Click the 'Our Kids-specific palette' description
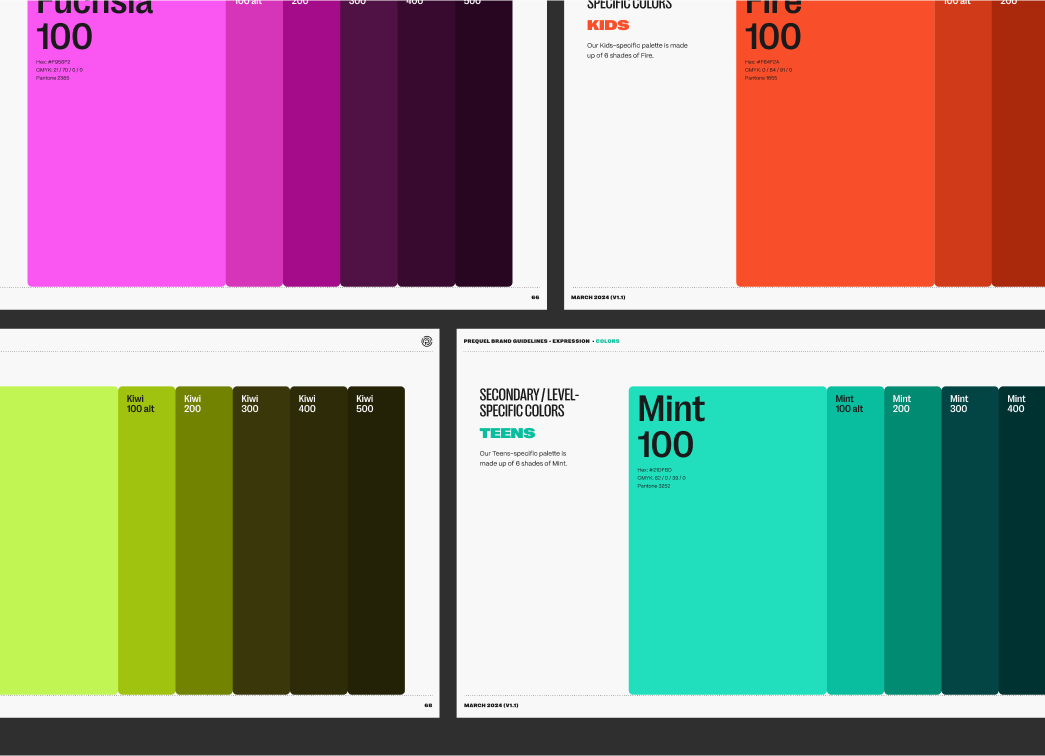1045x756 pixels. point(637,50)
